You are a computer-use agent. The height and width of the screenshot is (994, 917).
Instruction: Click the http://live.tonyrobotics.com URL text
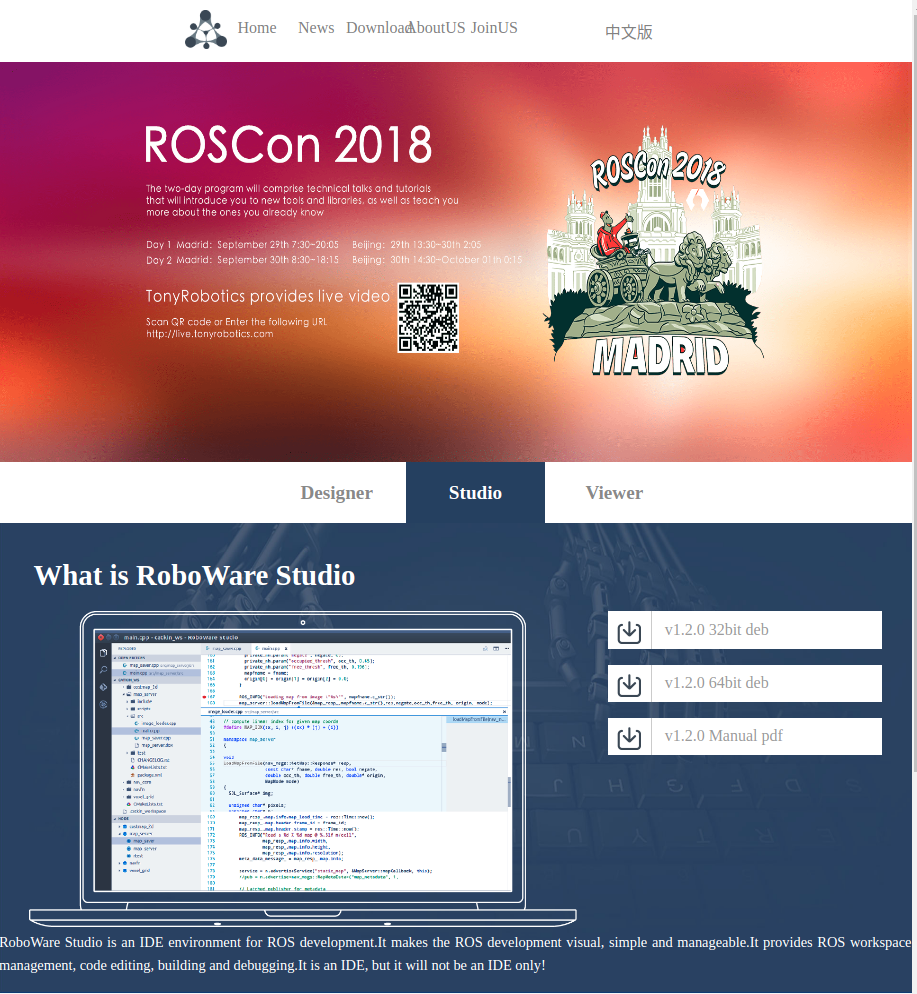[x=210, y=334]
